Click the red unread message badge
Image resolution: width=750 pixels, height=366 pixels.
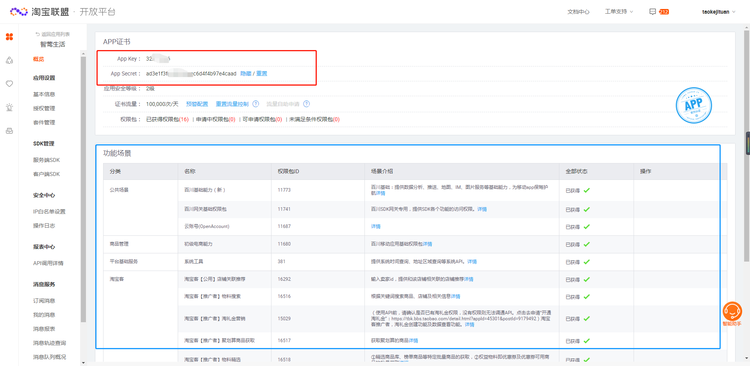coord(664,12)
